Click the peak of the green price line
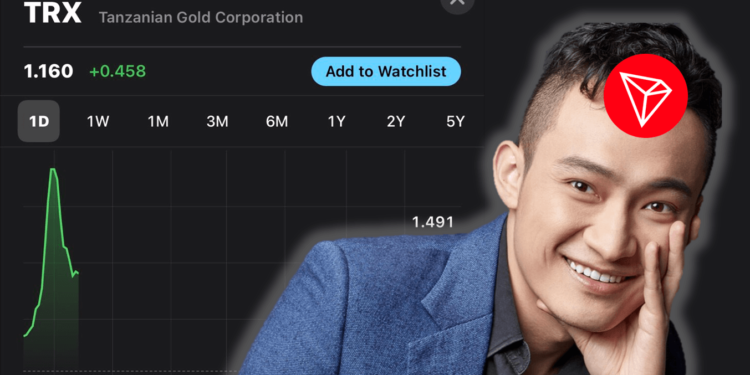This screenshot has width=750, height=375. (x=52, y=169)
